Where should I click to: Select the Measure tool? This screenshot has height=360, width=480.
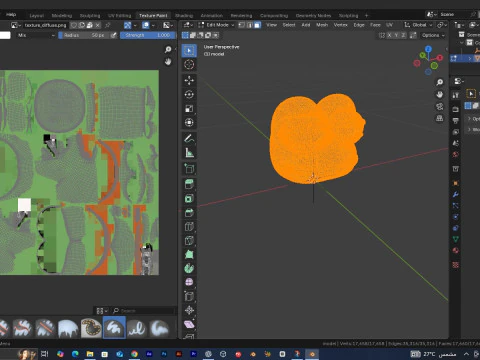(189, 153)
